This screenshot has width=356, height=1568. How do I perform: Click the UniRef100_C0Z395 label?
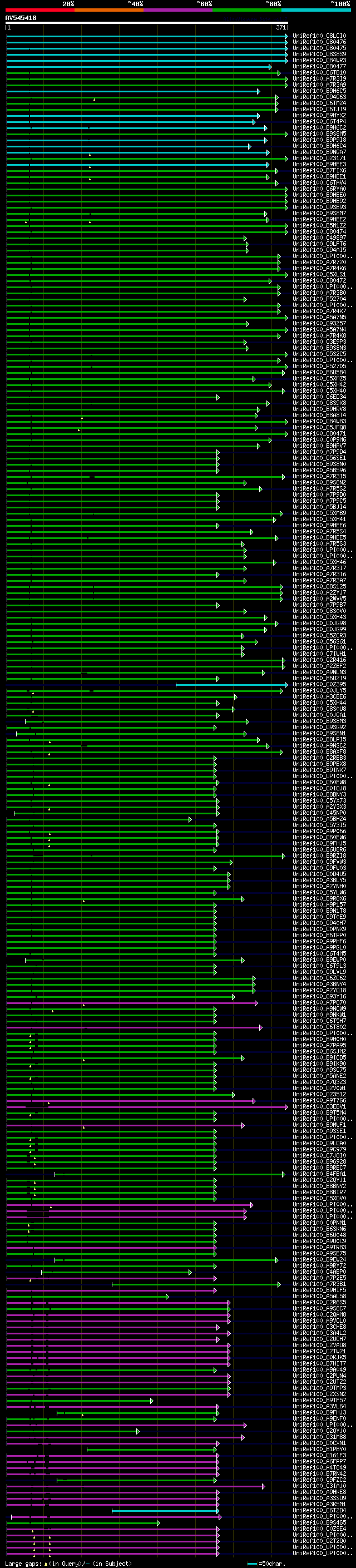click(319, 685)
